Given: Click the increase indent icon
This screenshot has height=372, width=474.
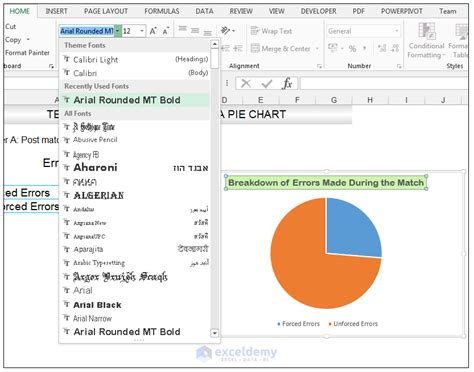Looking at the screenshot, I should point(238,48).
